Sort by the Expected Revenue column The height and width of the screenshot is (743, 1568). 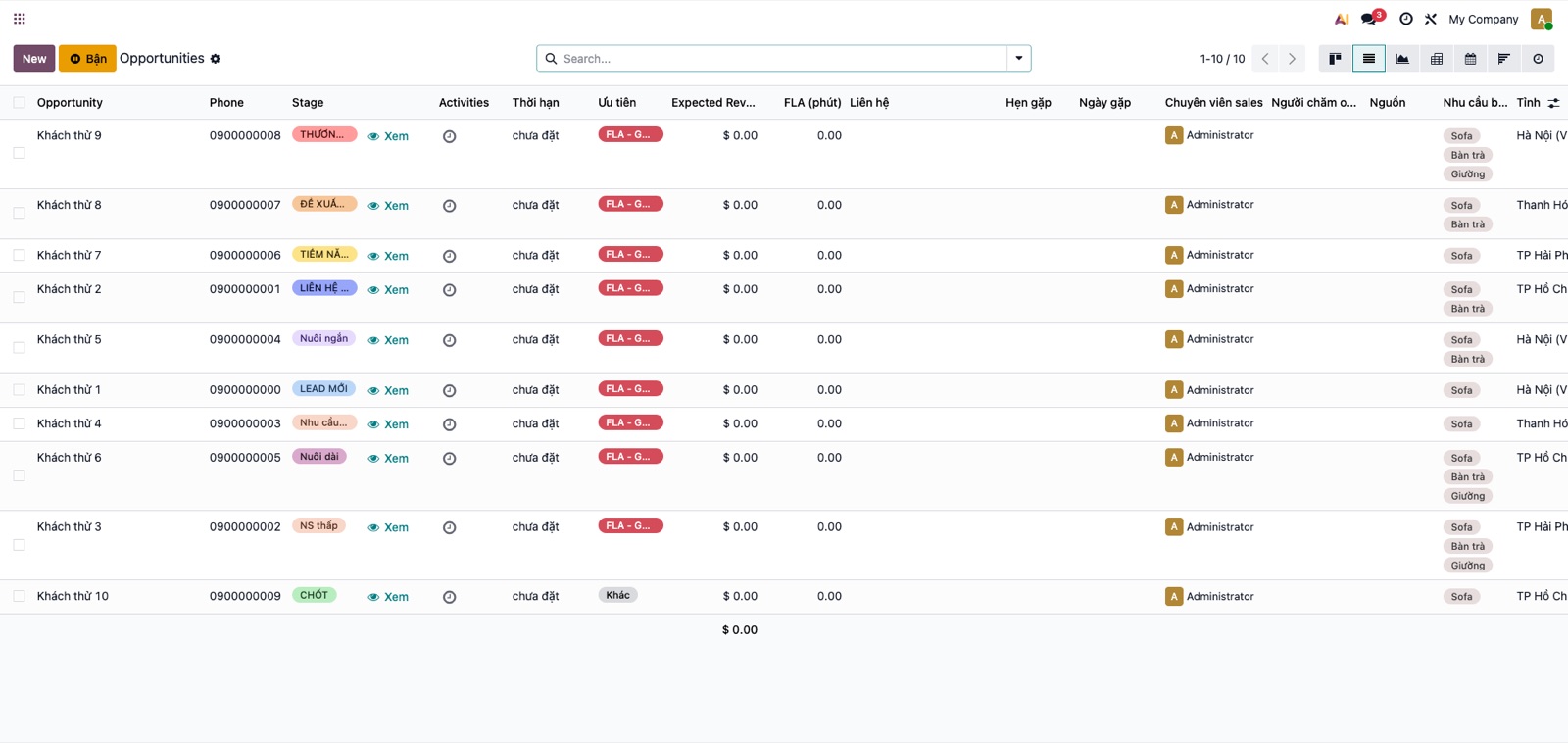tap(713, 103)
